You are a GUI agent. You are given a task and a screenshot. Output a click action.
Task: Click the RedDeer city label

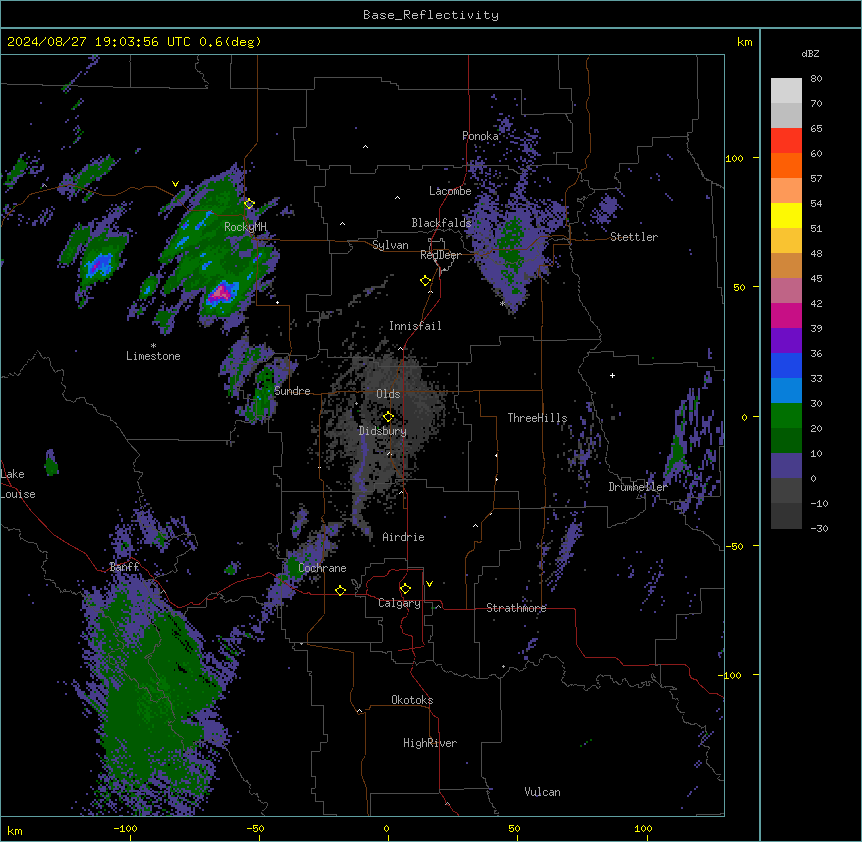(x=440, y=255)
